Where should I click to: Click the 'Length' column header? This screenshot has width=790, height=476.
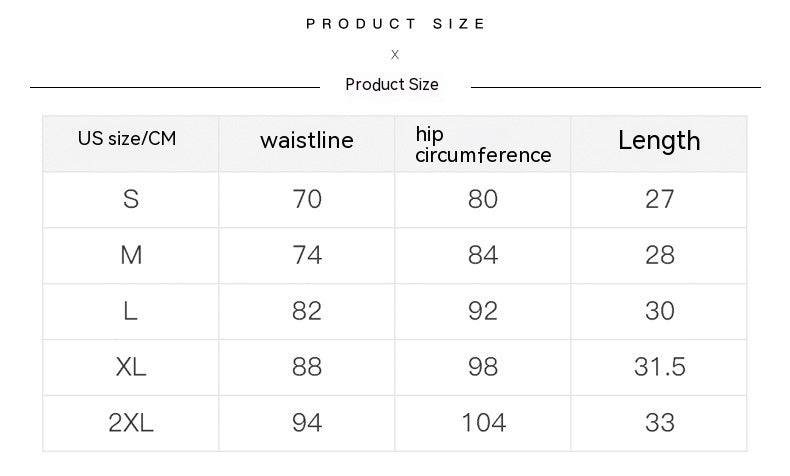click(659, 141)
